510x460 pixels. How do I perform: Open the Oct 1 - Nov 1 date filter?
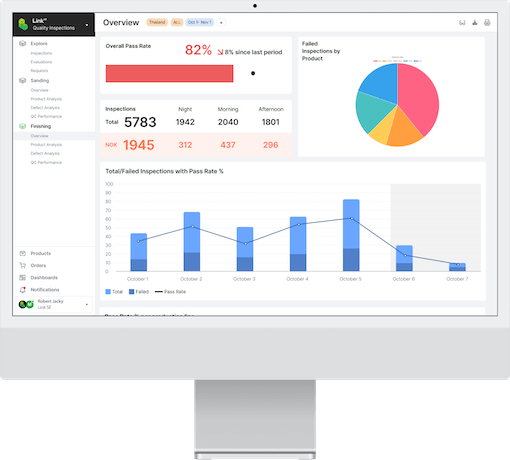pyautogui.click(x=200, y=22)
